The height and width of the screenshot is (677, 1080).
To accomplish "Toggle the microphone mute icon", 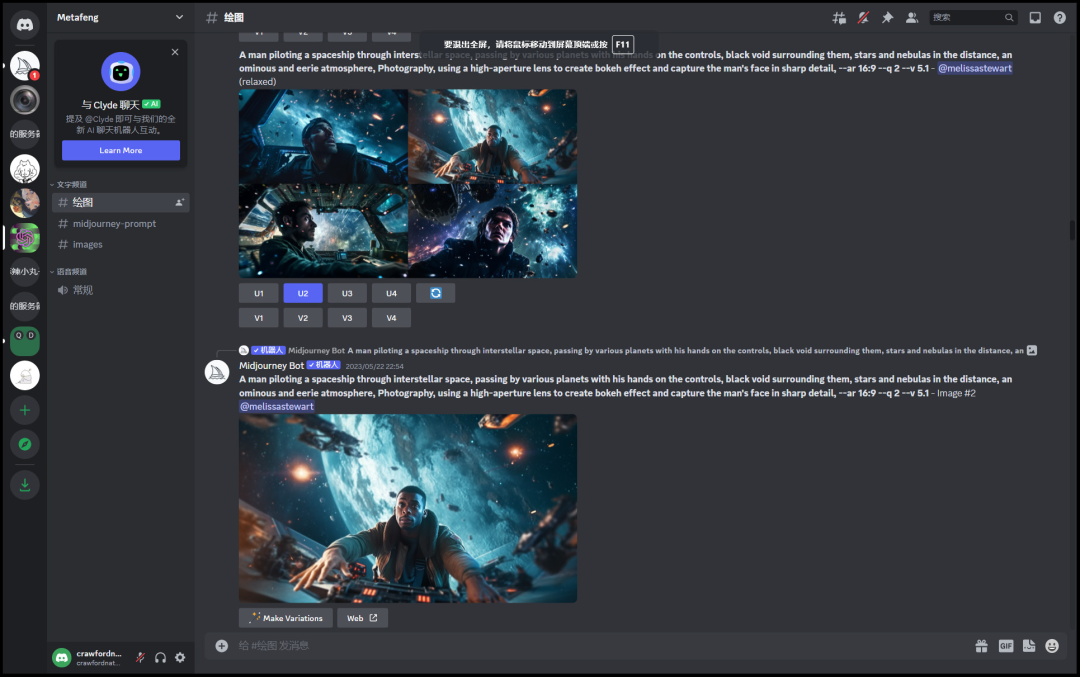I will 141,658.
